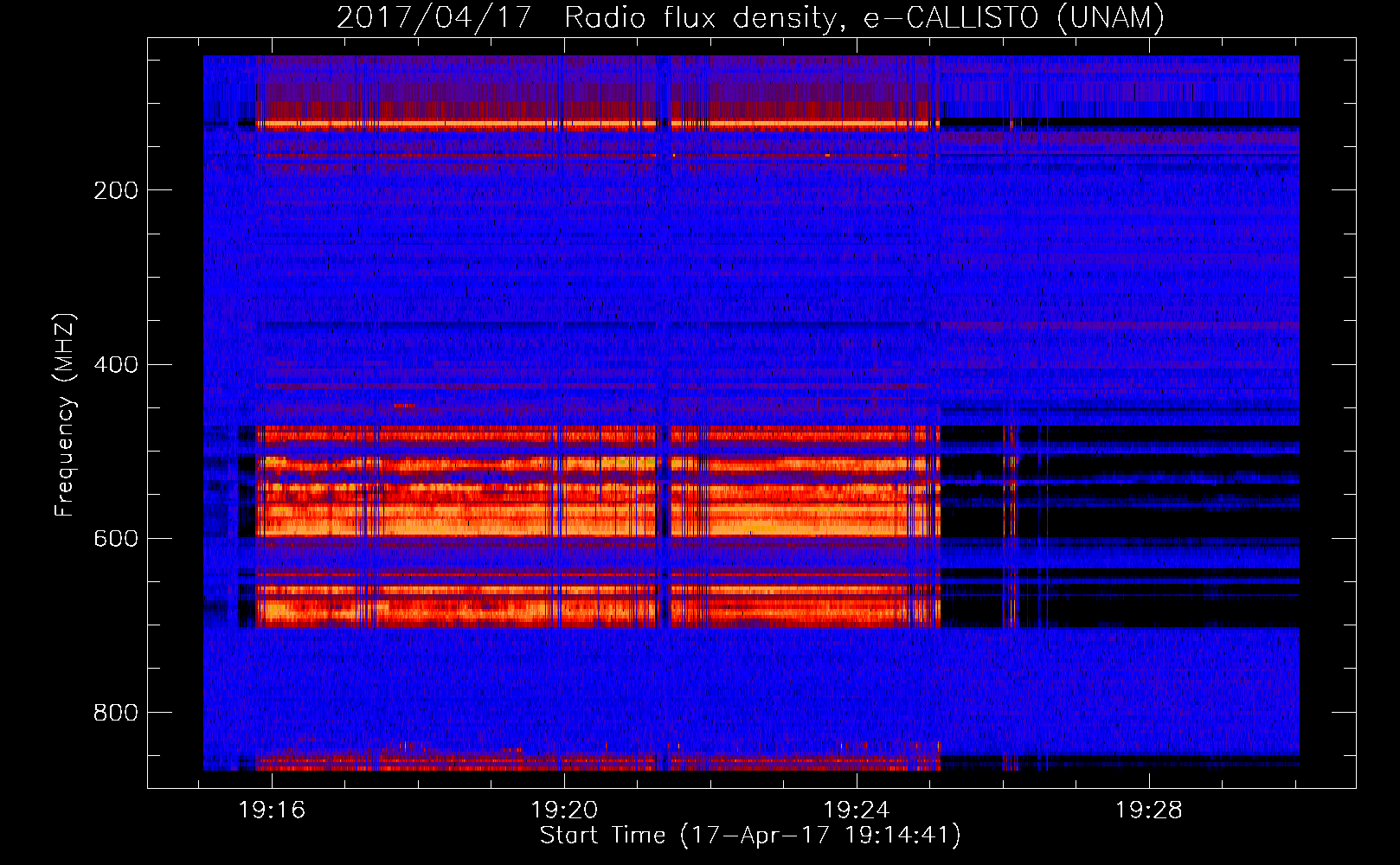Click the "Frequency (MHZ)" axis label
Viewport: 1400px width, 865px height.
click(x=65, y=414)
